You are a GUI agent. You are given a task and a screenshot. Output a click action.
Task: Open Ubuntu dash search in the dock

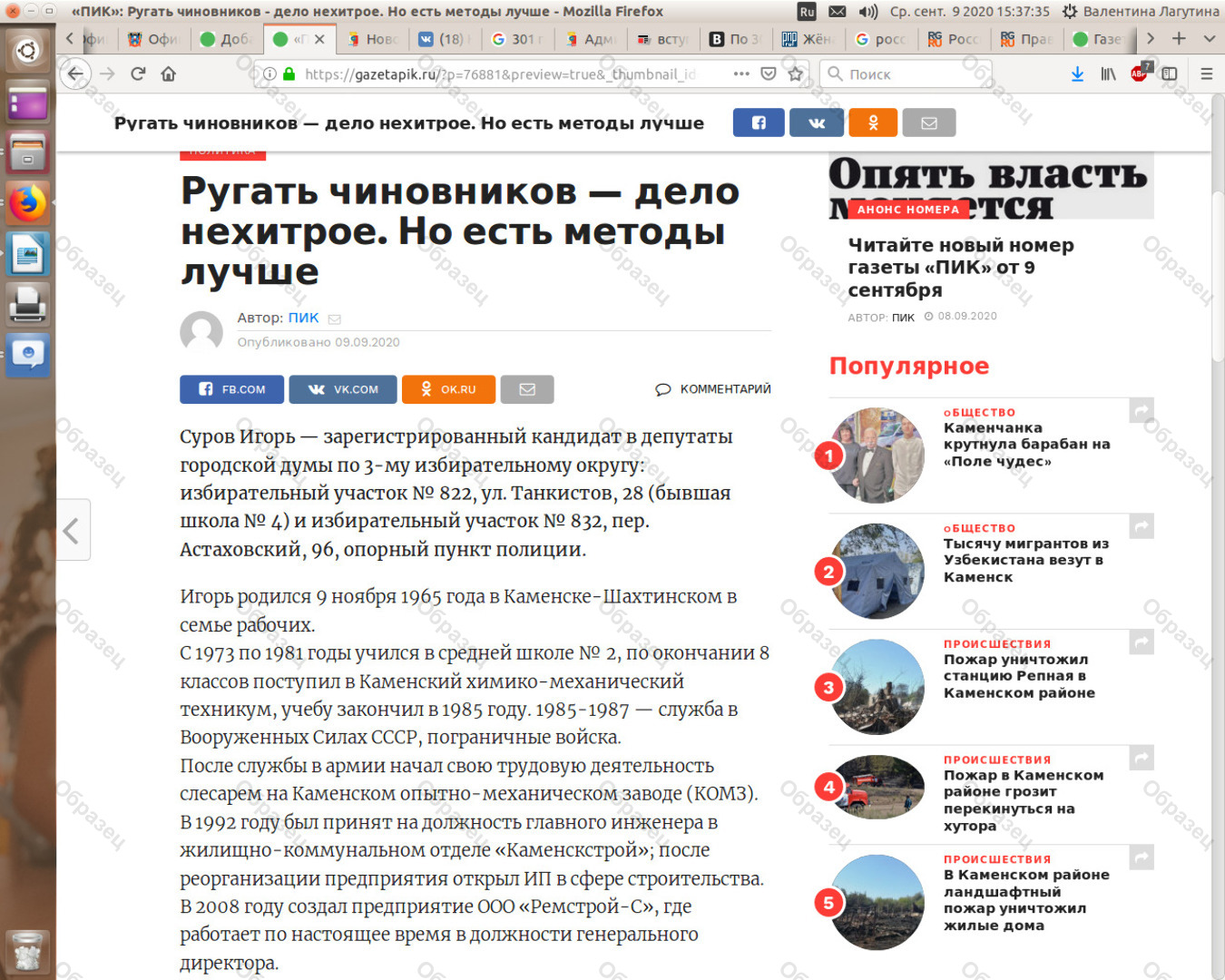click(27, 50)
